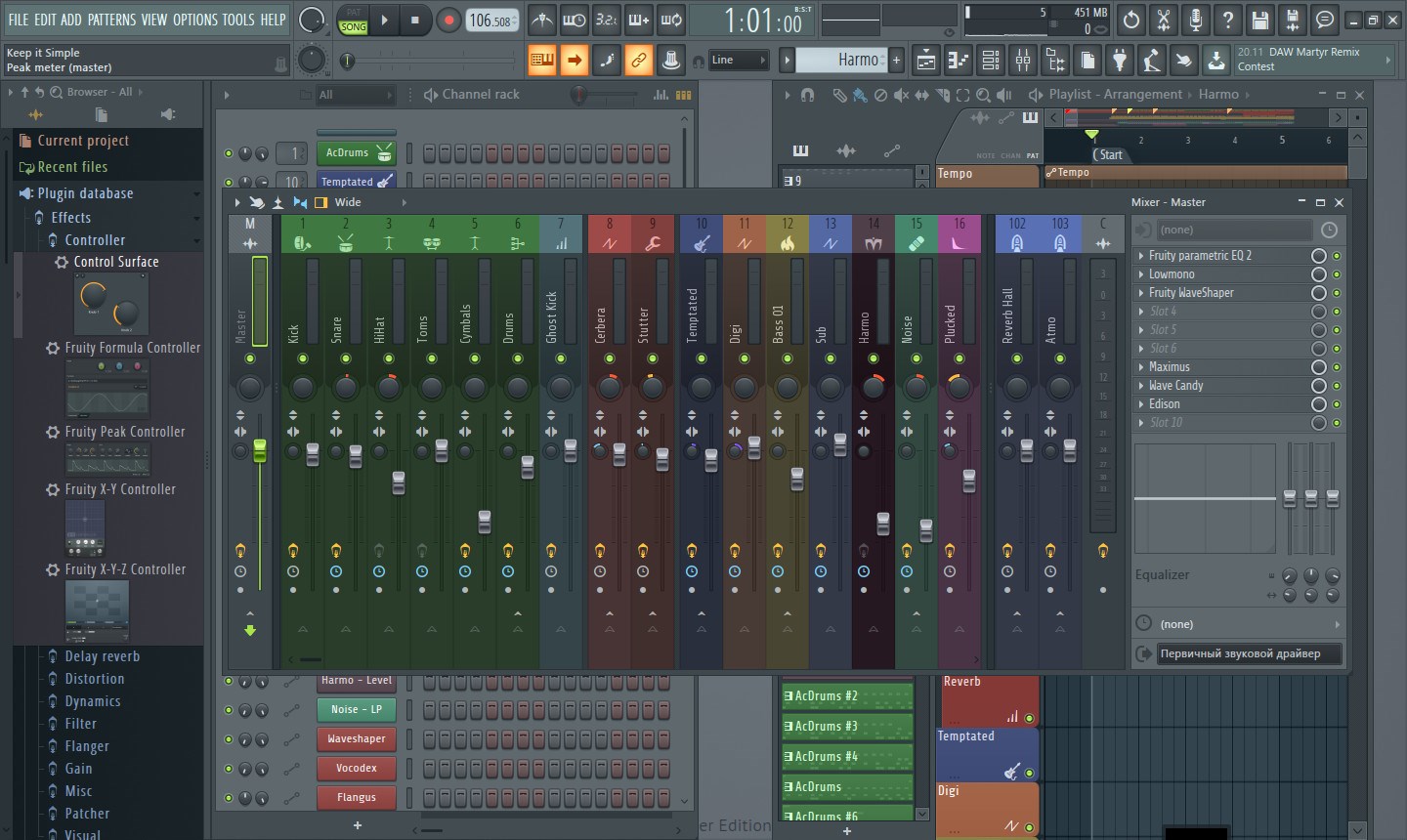Disable the Edison effect slot
1407x840 pixels.
tap(1337, 404)
